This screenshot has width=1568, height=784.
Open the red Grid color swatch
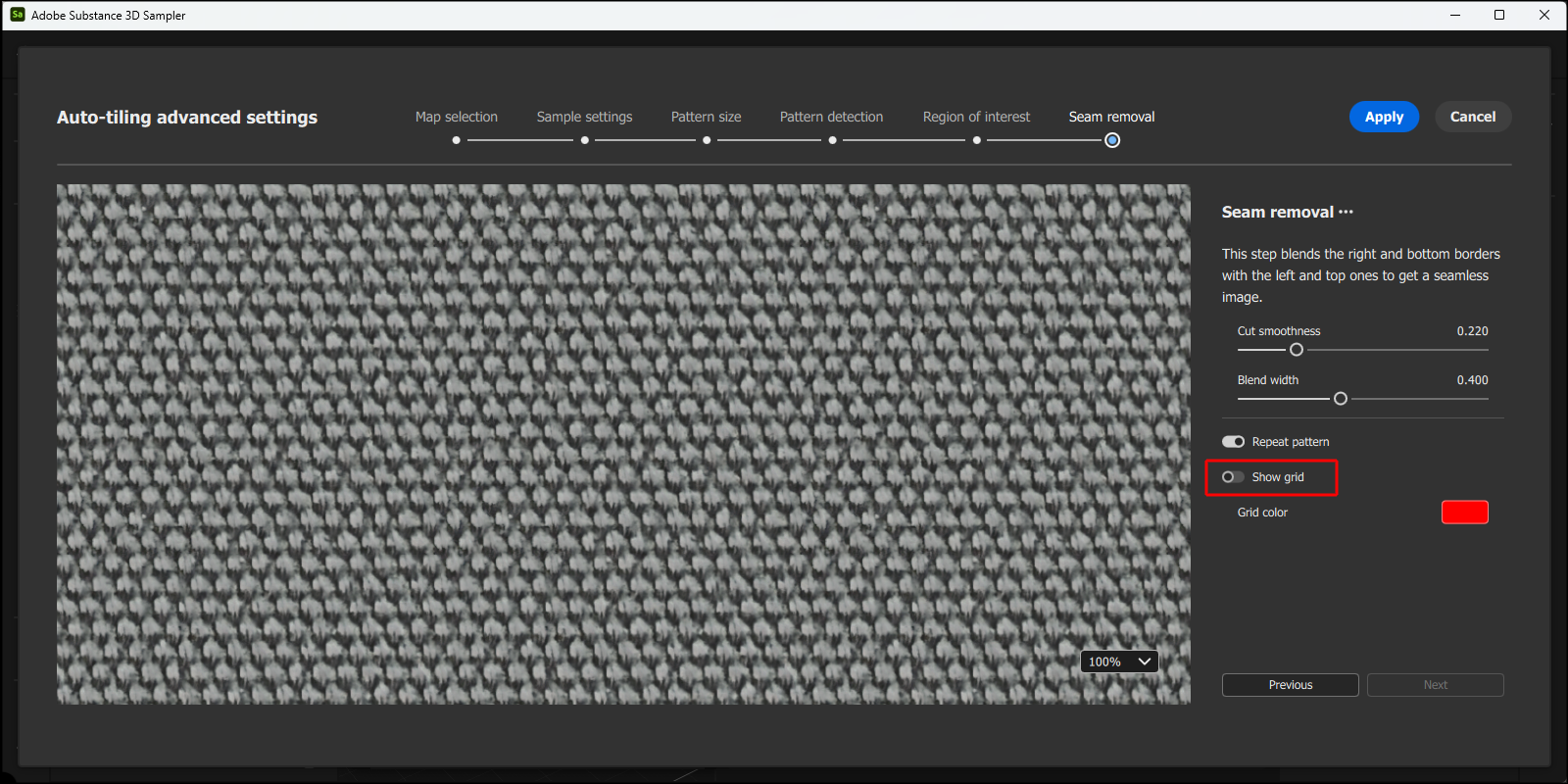(1464, 513)
